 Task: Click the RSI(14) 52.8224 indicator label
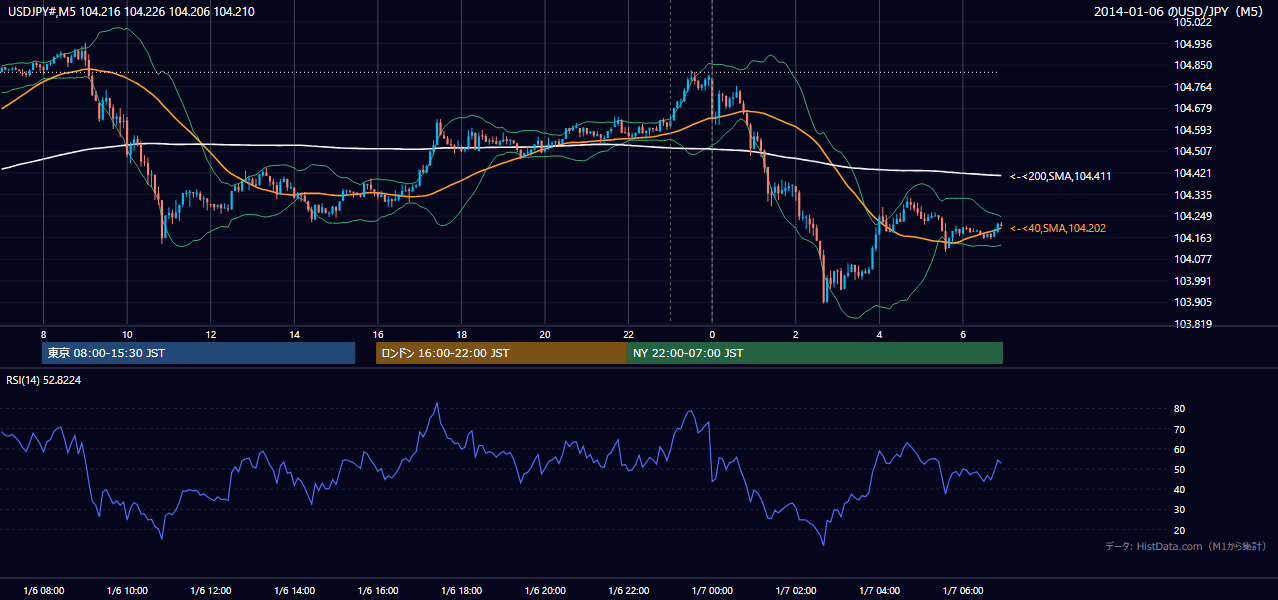(43, 380)
